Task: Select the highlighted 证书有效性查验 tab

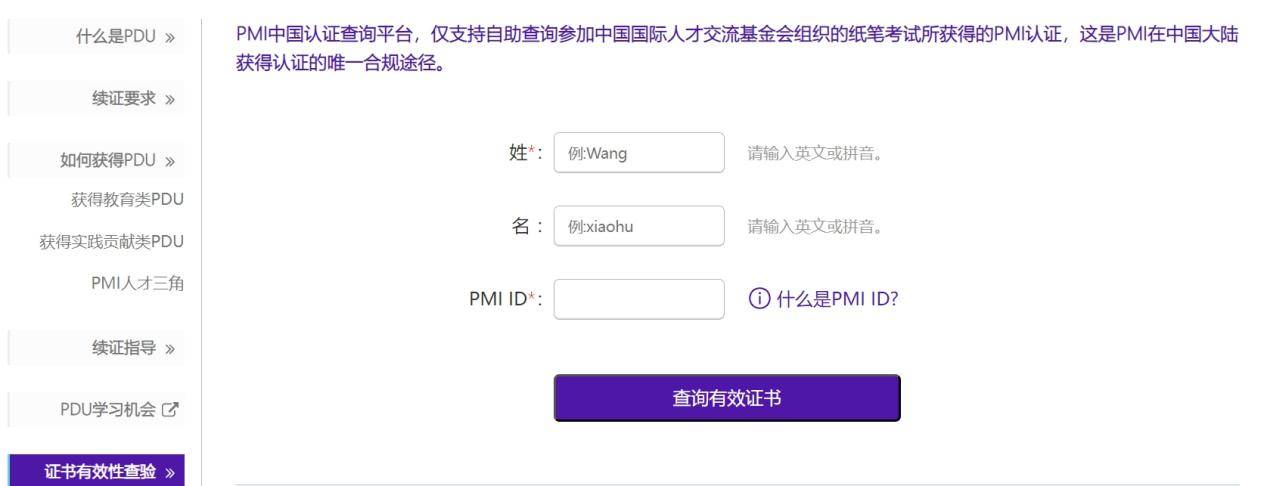Action: (97, 472)
